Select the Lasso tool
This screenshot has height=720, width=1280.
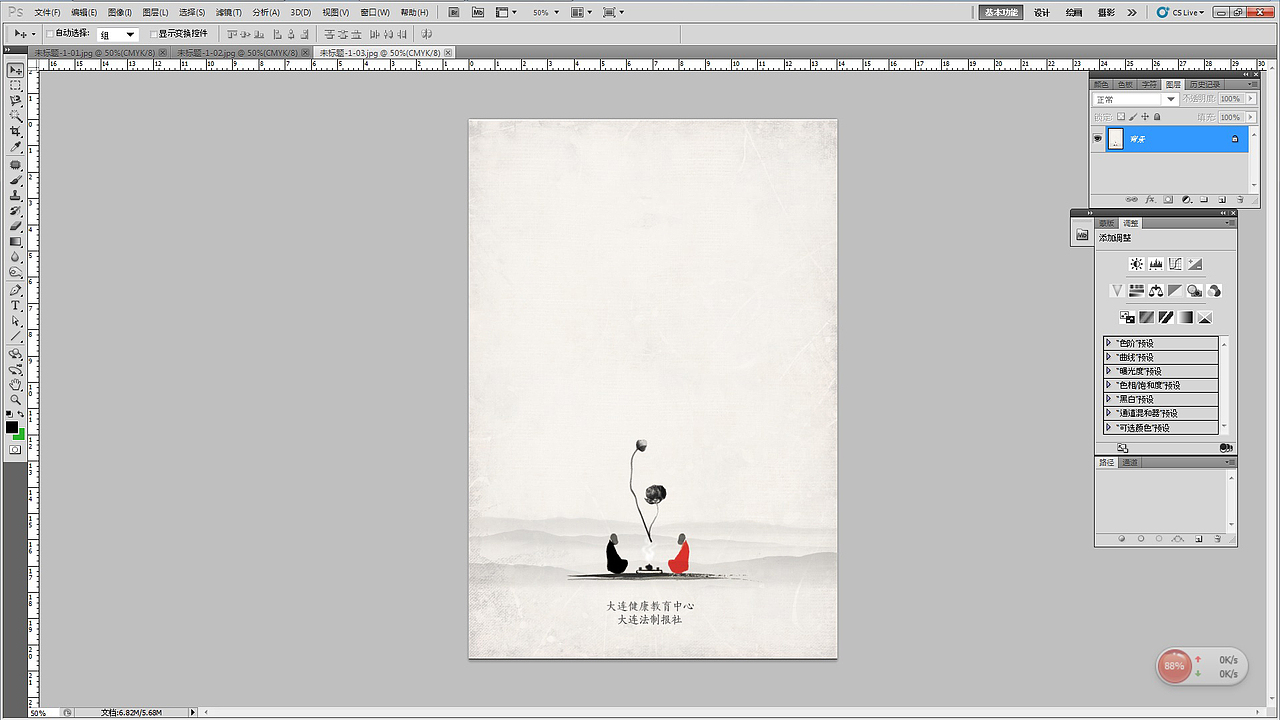[x=15, y=101]
